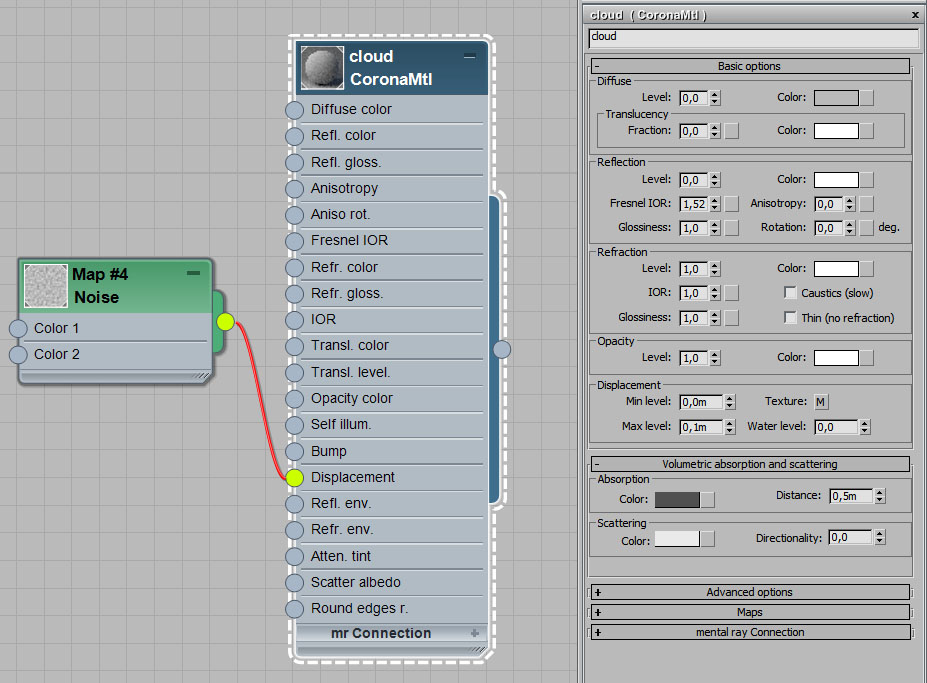
Task: Click the Color 1 socket on Noise node
Action: click(18, 329)
